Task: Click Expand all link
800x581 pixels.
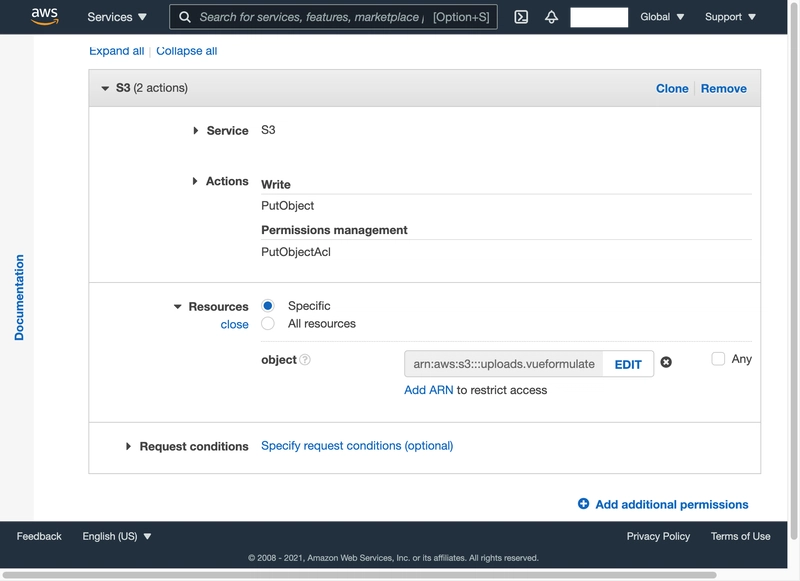Action: [116, 50]
